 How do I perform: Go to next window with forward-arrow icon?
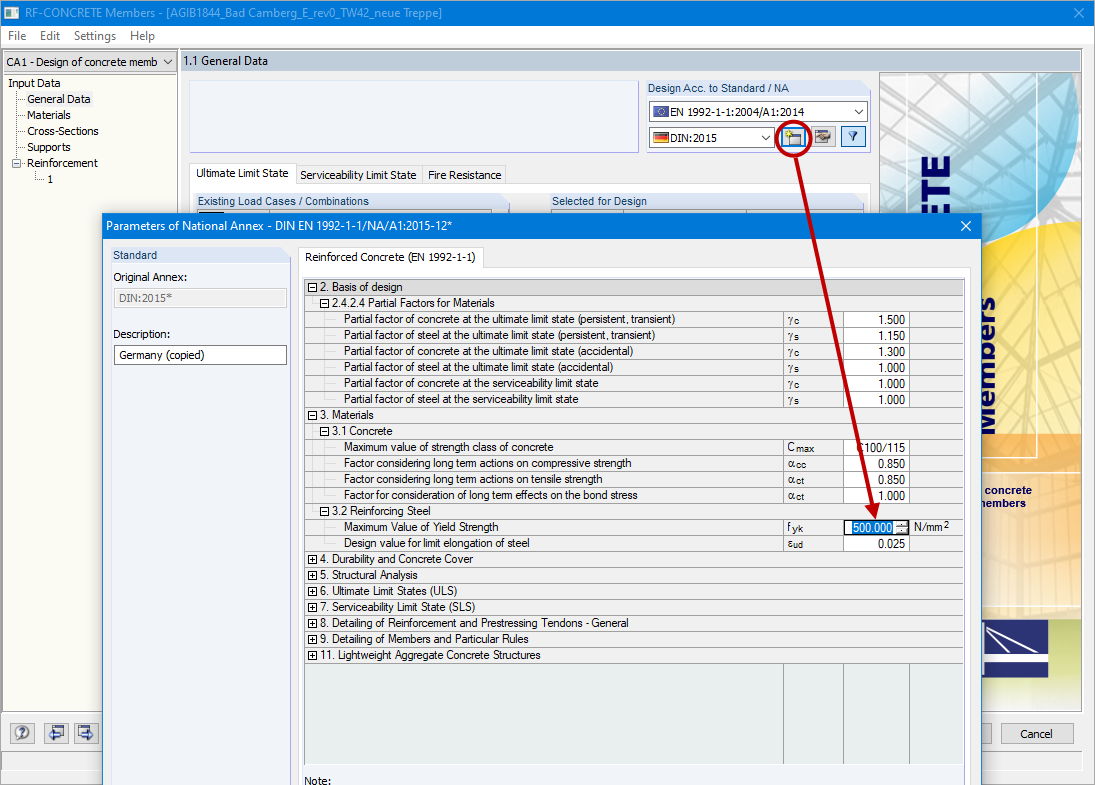[85, 733]
